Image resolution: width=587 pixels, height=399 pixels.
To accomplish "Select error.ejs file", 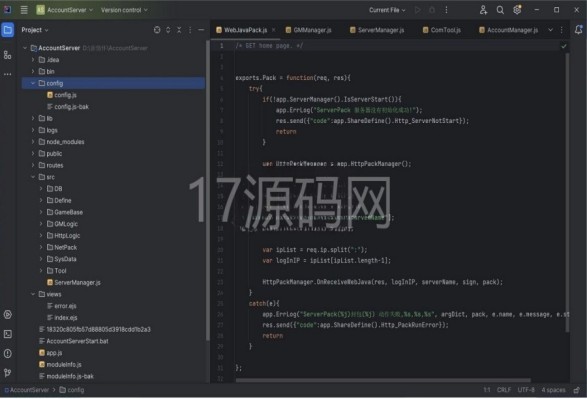I will [62, 306].
